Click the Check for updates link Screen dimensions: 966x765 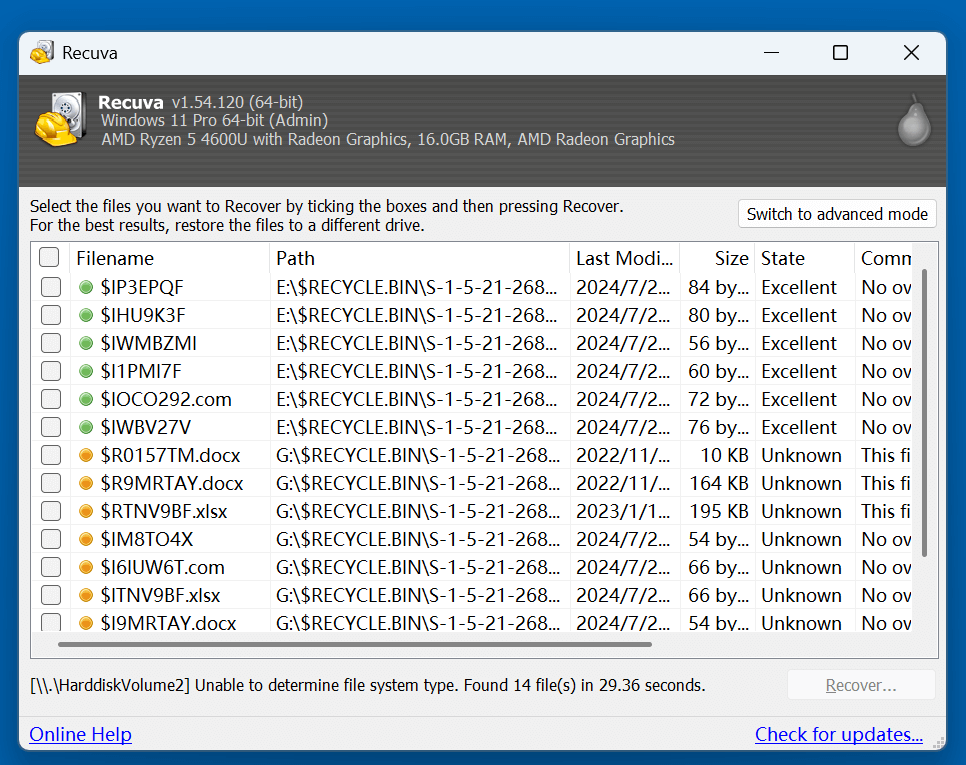click(x=838, y=735)
